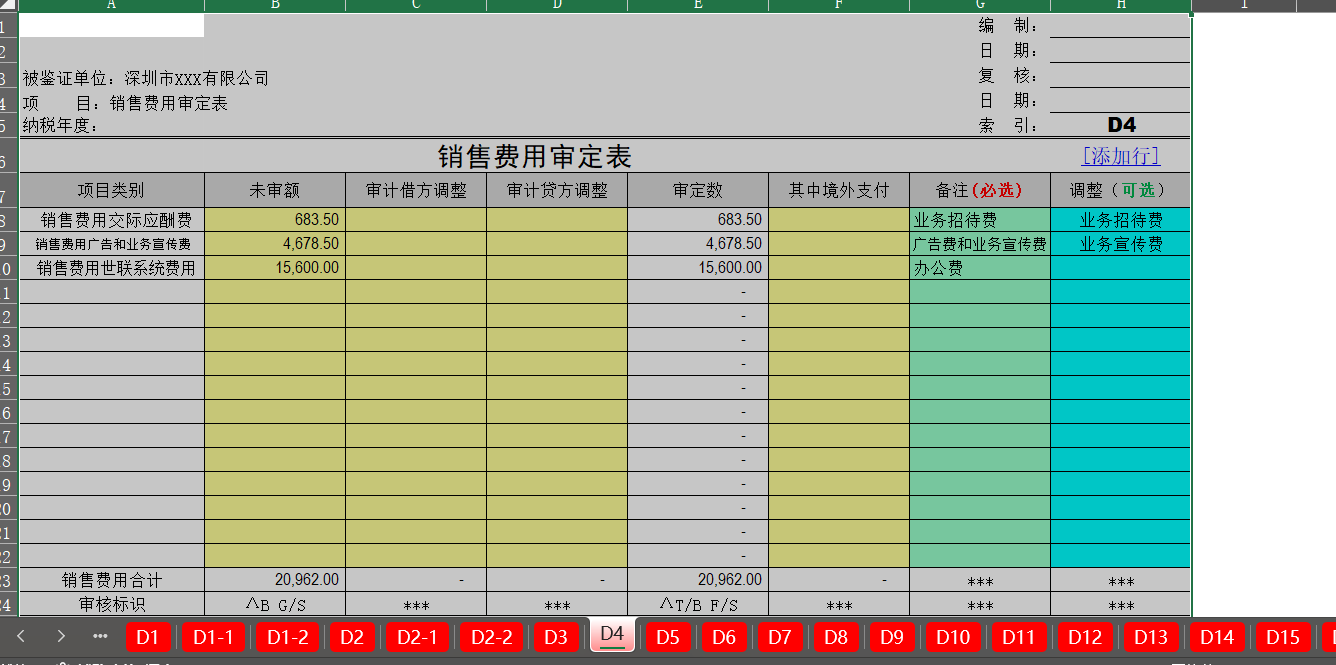Select the D3 sheet tab
The width and height of the screenshot is (1336, 665).
556,637
